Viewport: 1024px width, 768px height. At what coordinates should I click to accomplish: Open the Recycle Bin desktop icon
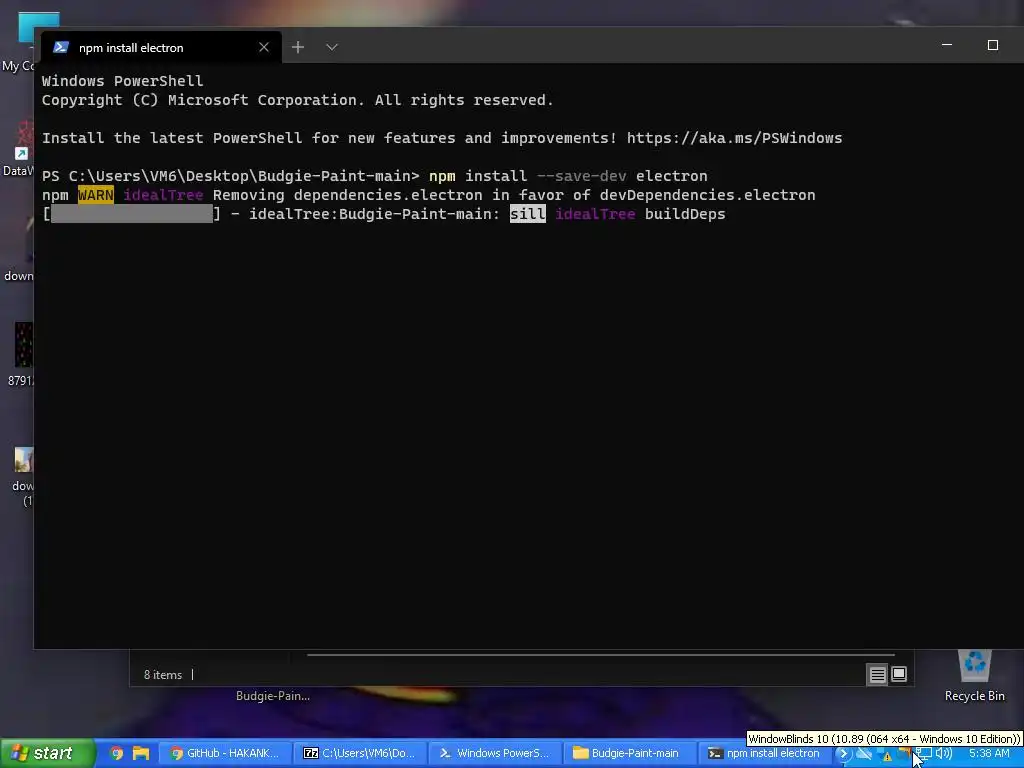coord(974,675)
